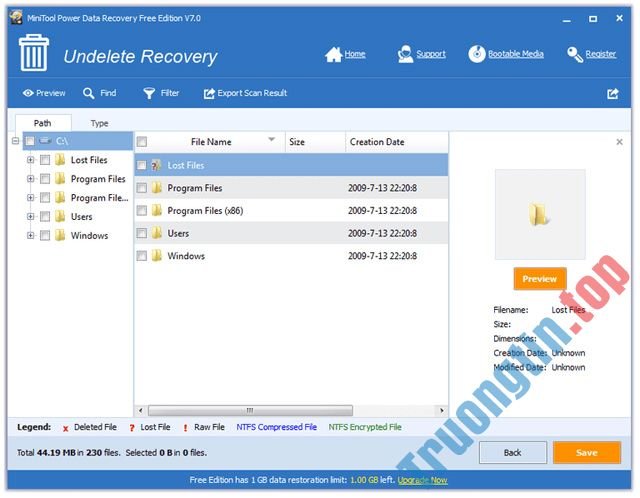
Task: Click the Lost Files question-mark folder icon in list
Action: click(x=156, y=165)
